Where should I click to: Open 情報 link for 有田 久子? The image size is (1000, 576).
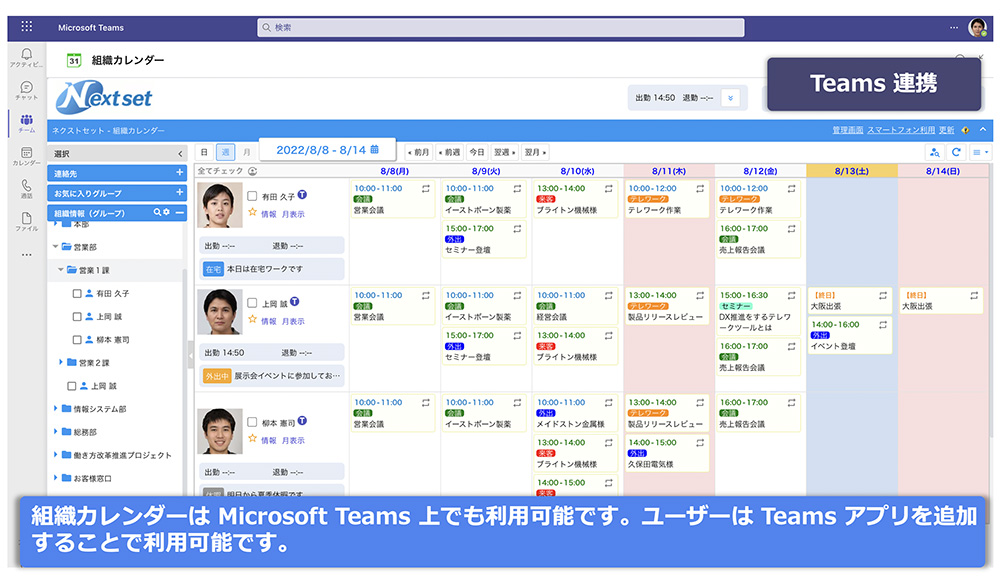point(268,214)
